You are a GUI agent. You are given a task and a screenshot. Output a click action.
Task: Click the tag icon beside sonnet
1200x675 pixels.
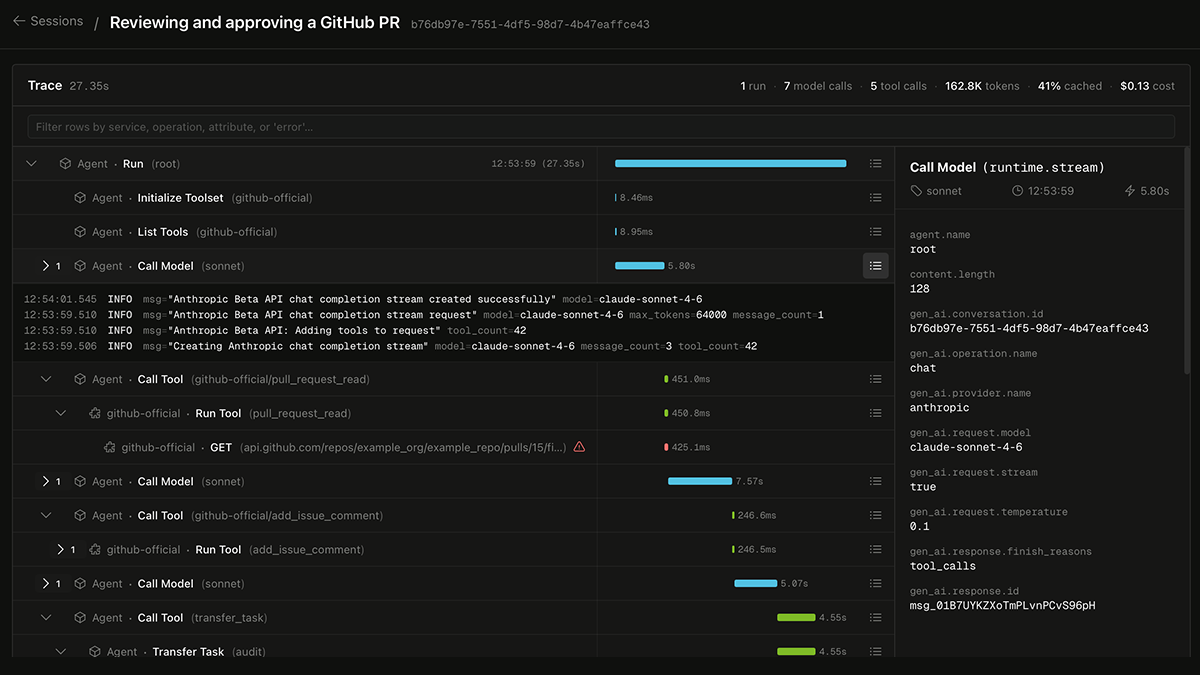(916, 191)
